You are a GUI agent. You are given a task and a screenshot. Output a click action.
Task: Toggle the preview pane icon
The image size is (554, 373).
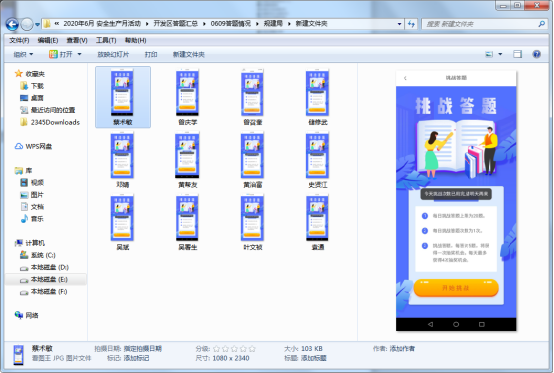(517, 54)
